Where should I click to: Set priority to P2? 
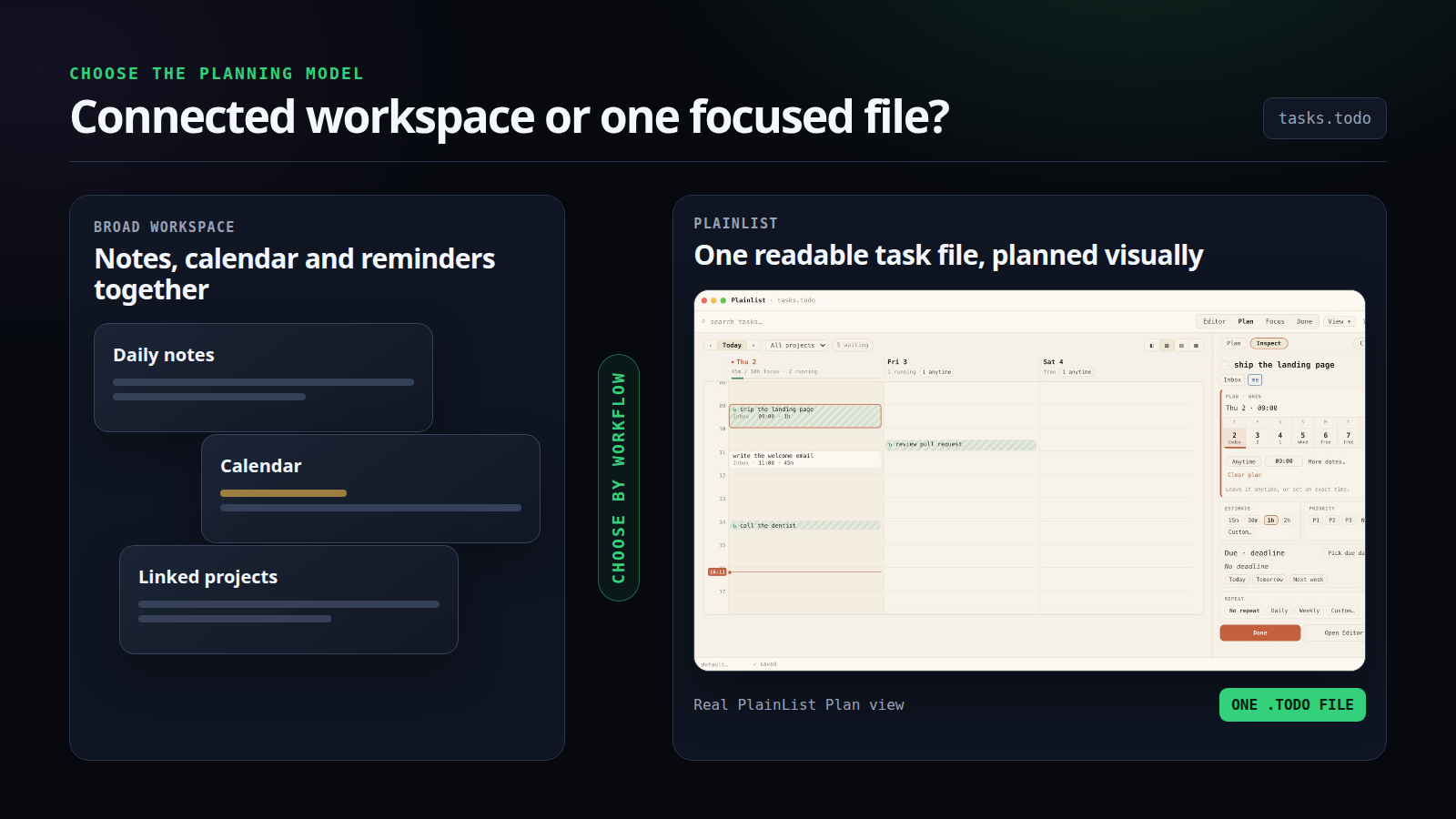[1332, 521]
